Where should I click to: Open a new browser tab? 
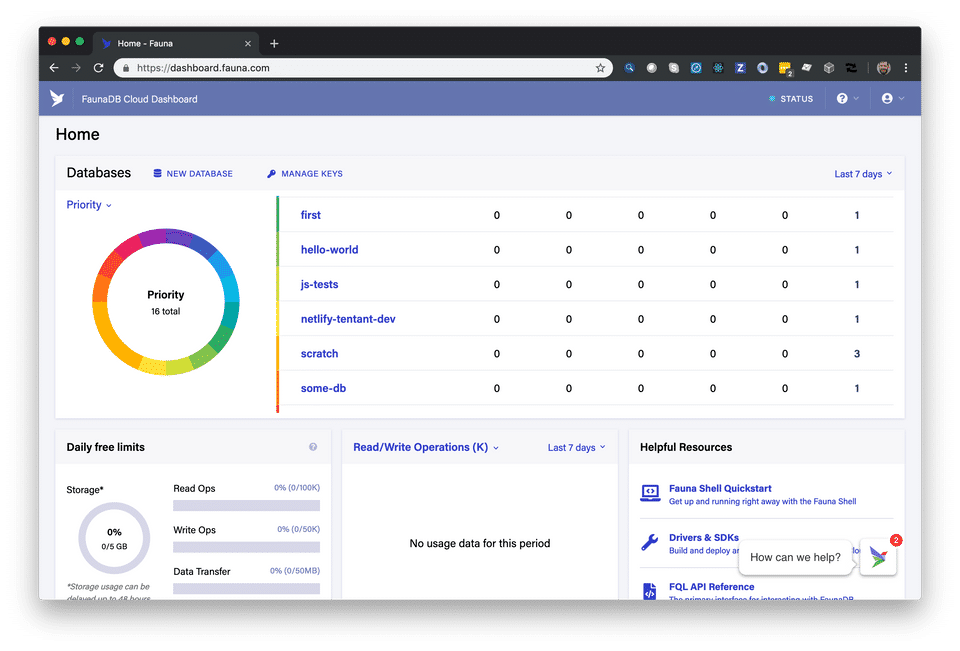click(x=274, y=43)
